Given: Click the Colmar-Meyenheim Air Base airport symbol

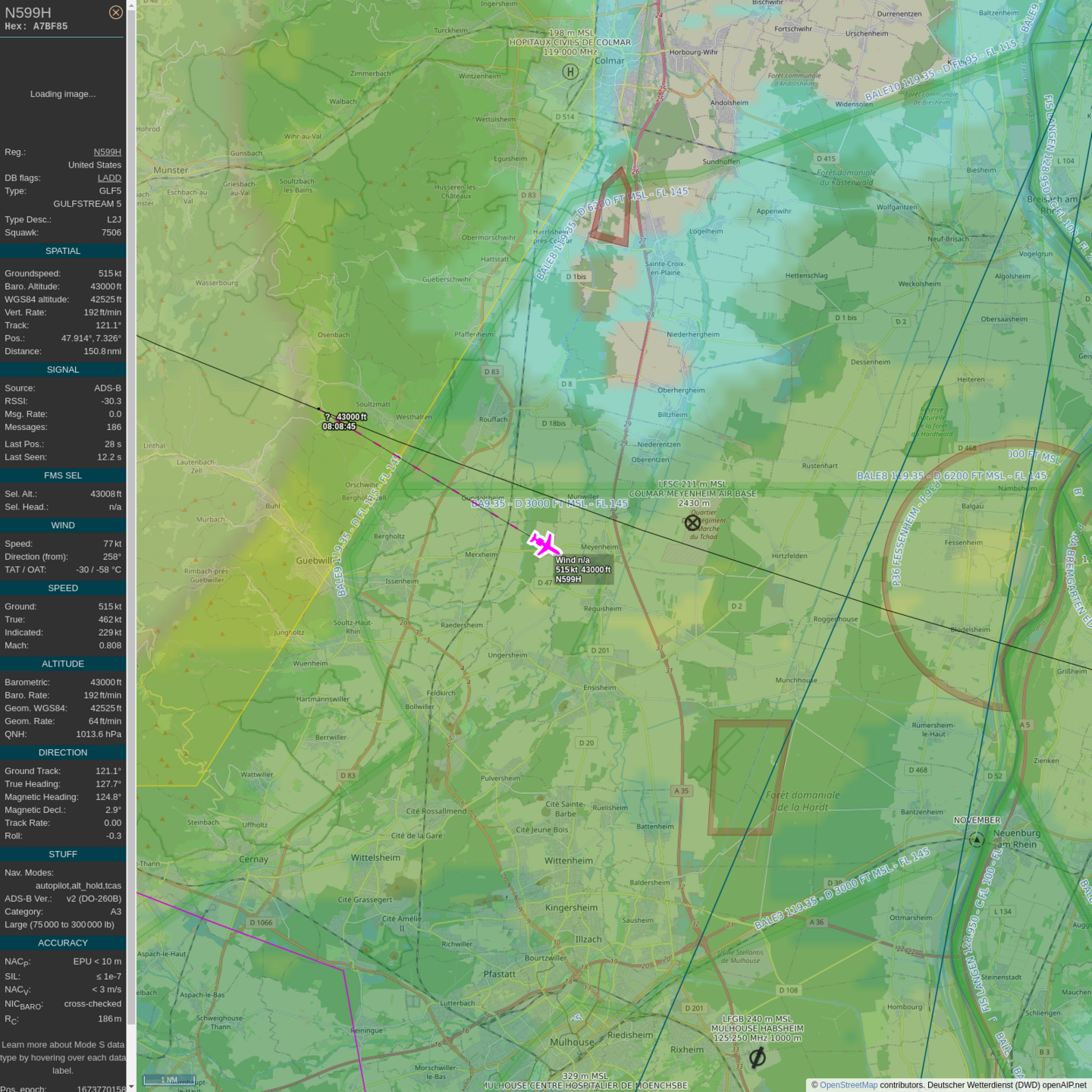Looking at the screenshot, I should tap(692, 522).
